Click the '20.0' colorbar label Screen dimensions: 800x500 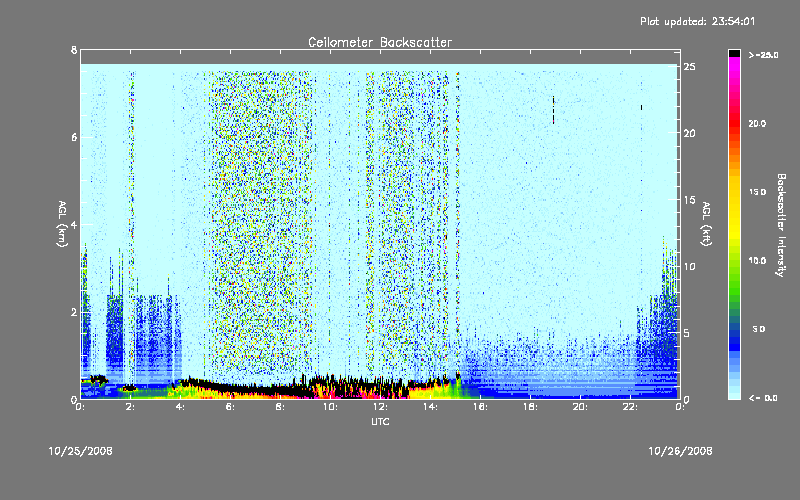[x=758, y=123]
